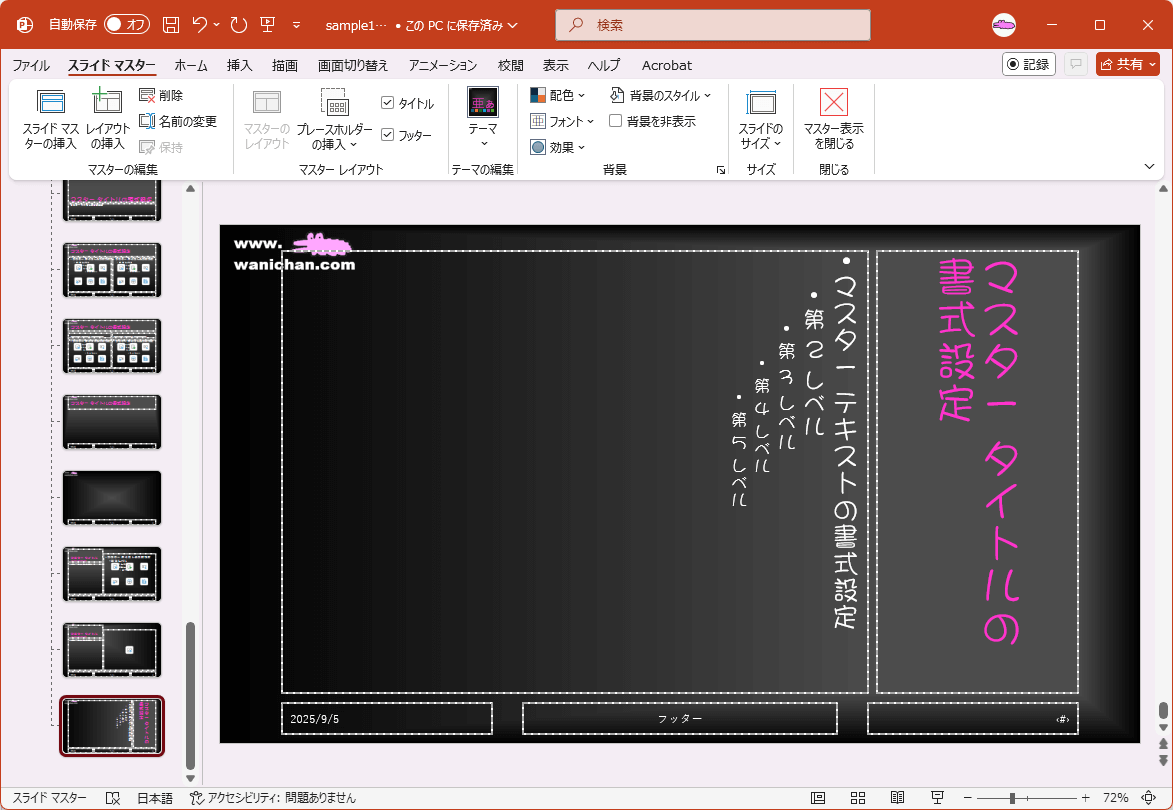Click Insert Slide Master icon

click(50, 102)
